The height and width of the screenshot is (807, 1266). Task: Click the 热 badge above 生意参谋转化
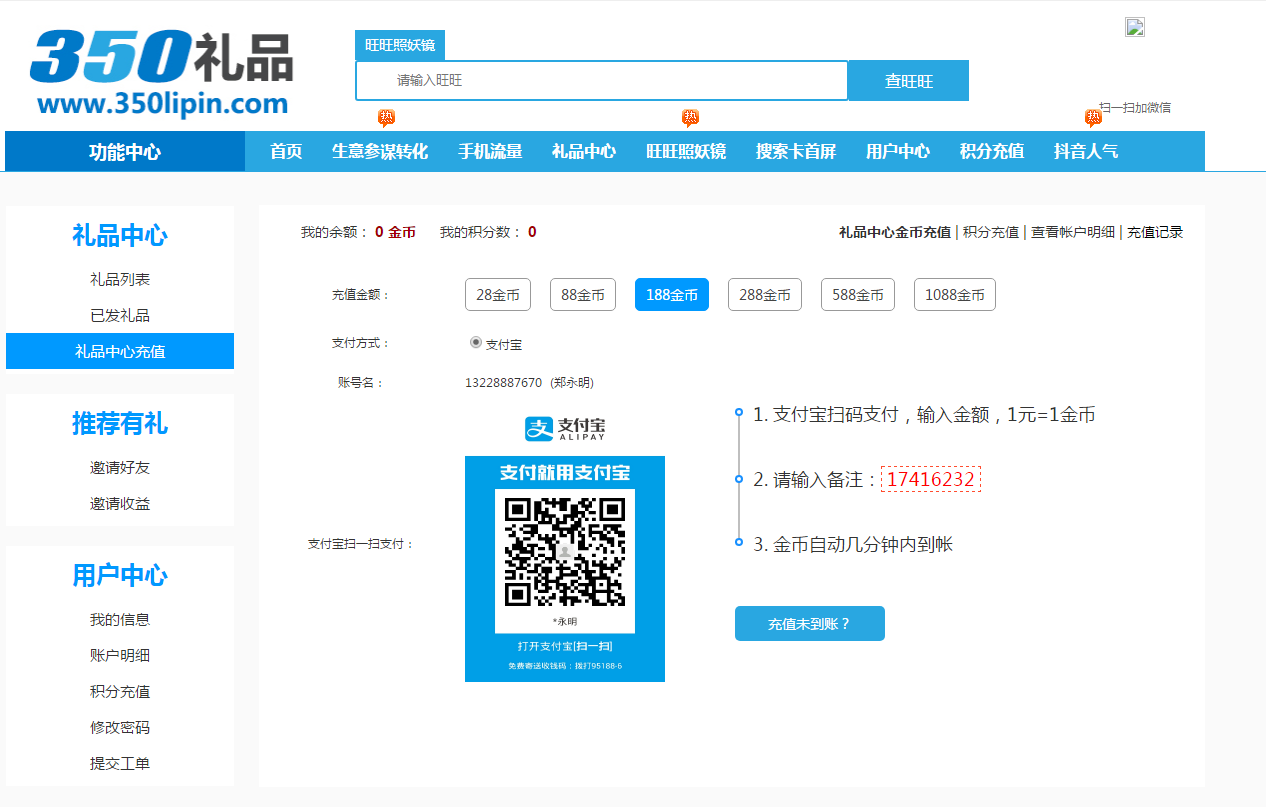tap(386, 118)
